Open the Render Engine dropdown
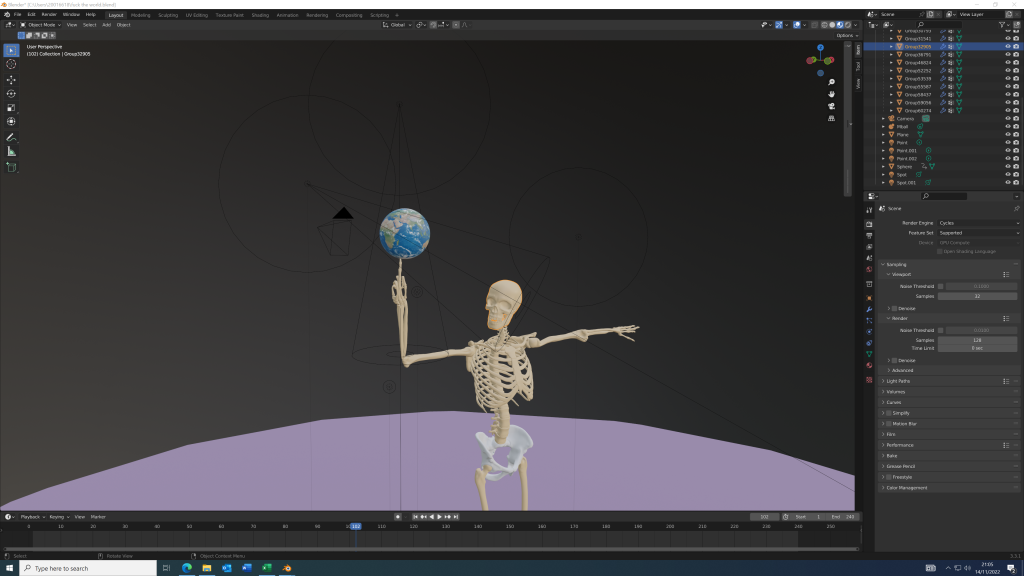The height and width of the screenshot is (576, 1024). (x=978, y=222)
